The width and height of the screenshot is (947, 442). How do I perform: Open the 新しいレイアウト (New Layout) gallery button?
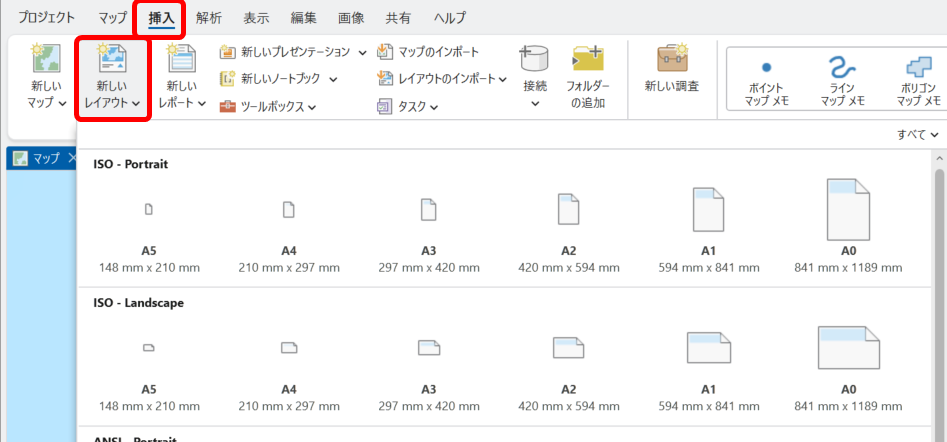point(112,80)
